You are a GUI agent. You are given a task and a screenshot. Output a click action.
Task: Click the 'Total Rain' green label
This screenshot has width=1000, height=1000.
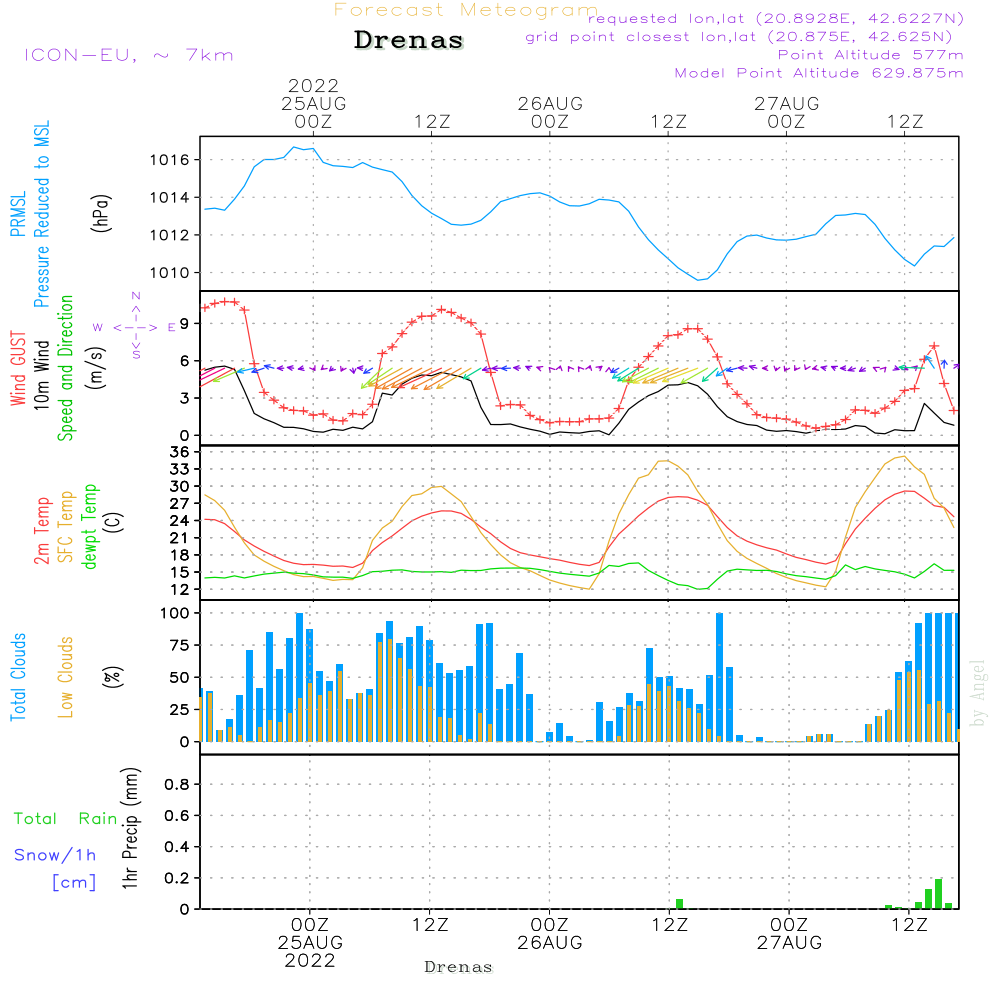click(x=66, y=819)
